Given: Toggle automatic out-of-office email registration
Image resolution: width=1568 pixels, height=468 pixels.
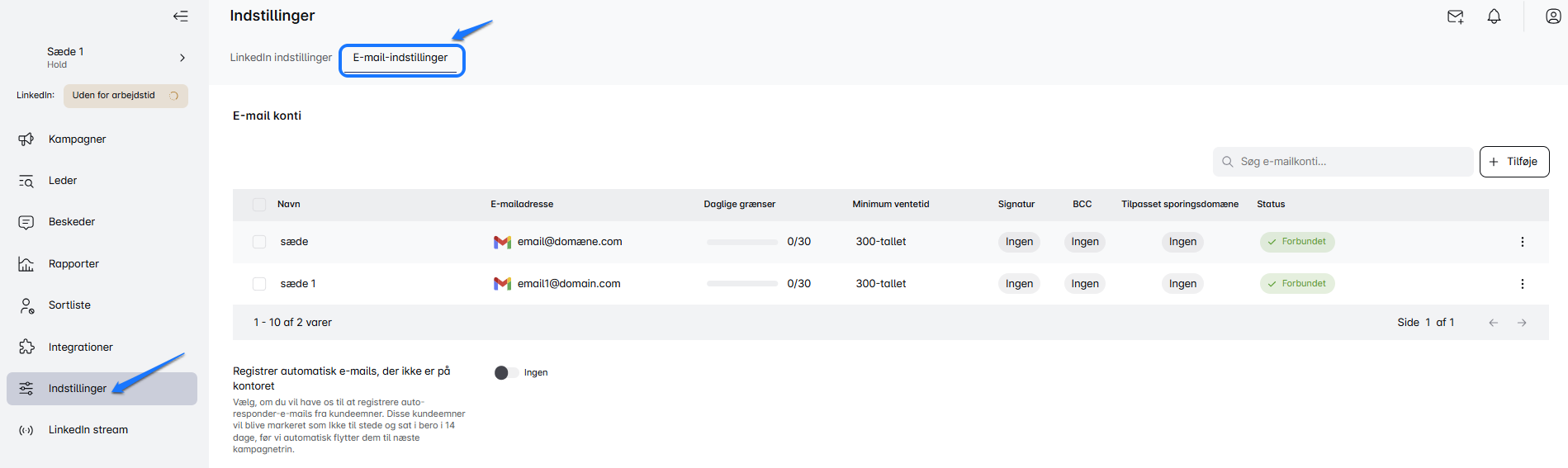Looking at the screenshot, I should click(506, 373).
